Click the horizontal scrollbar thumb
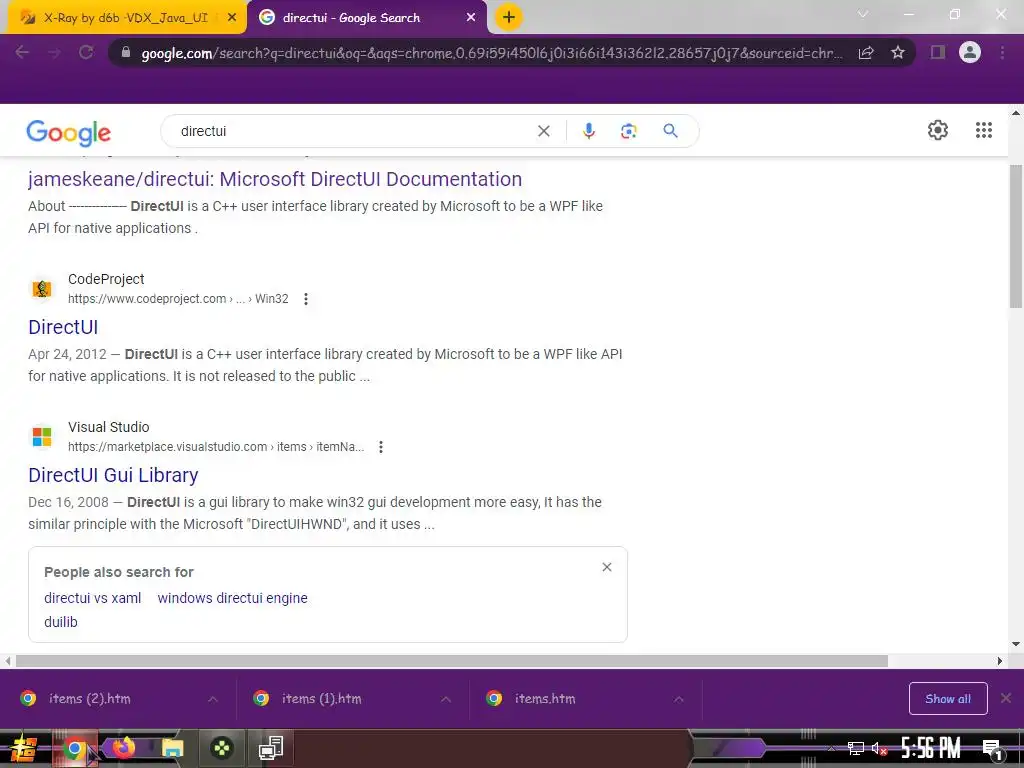Image resolution: width=1024 pixels, height=768 pixels. pos(452,661)
